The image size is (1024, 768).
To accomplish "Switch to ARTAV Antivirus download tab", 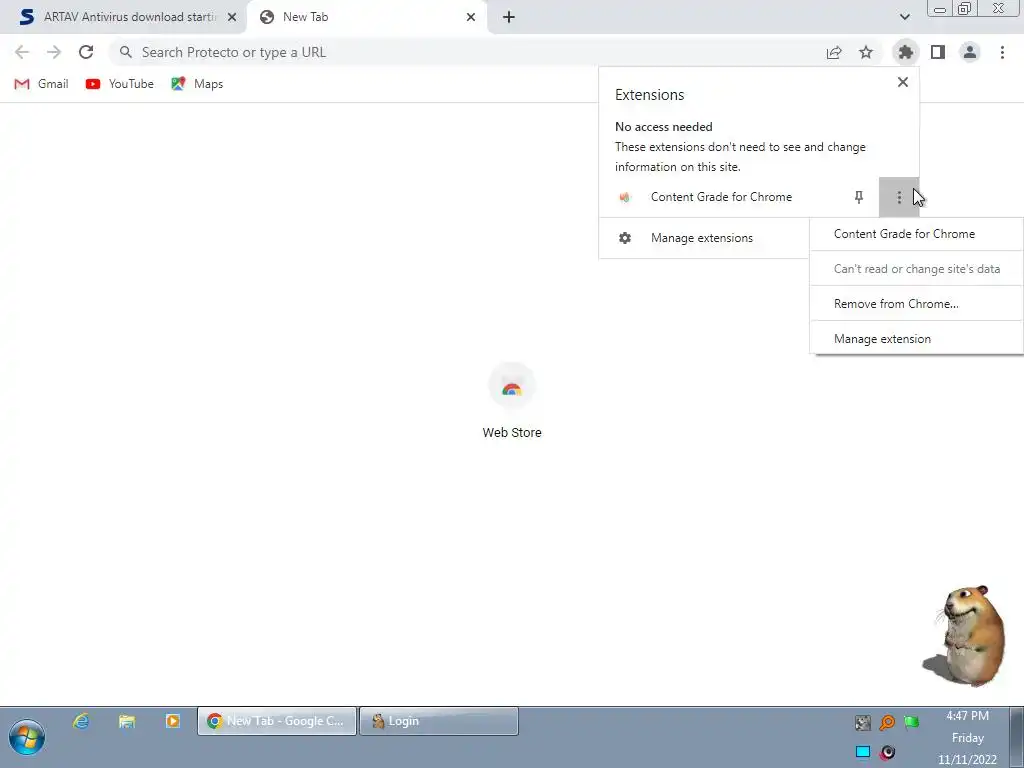I will (x=123, y=17).
